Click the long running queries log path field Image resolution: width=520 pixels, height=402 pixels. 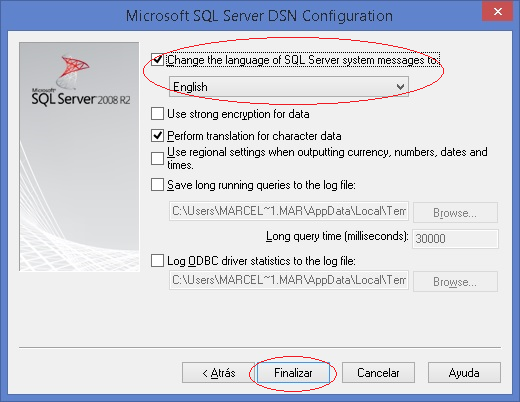[x=289, y=211]
